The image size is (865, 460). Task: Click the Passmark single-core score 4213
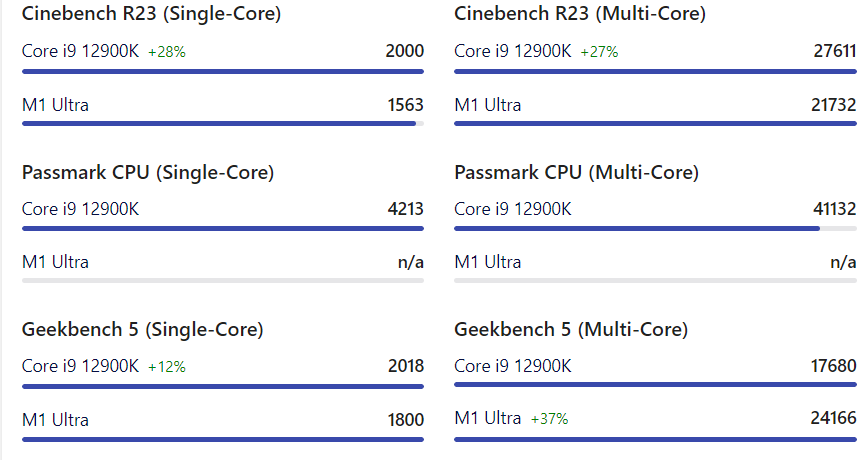tap(405, 209)
